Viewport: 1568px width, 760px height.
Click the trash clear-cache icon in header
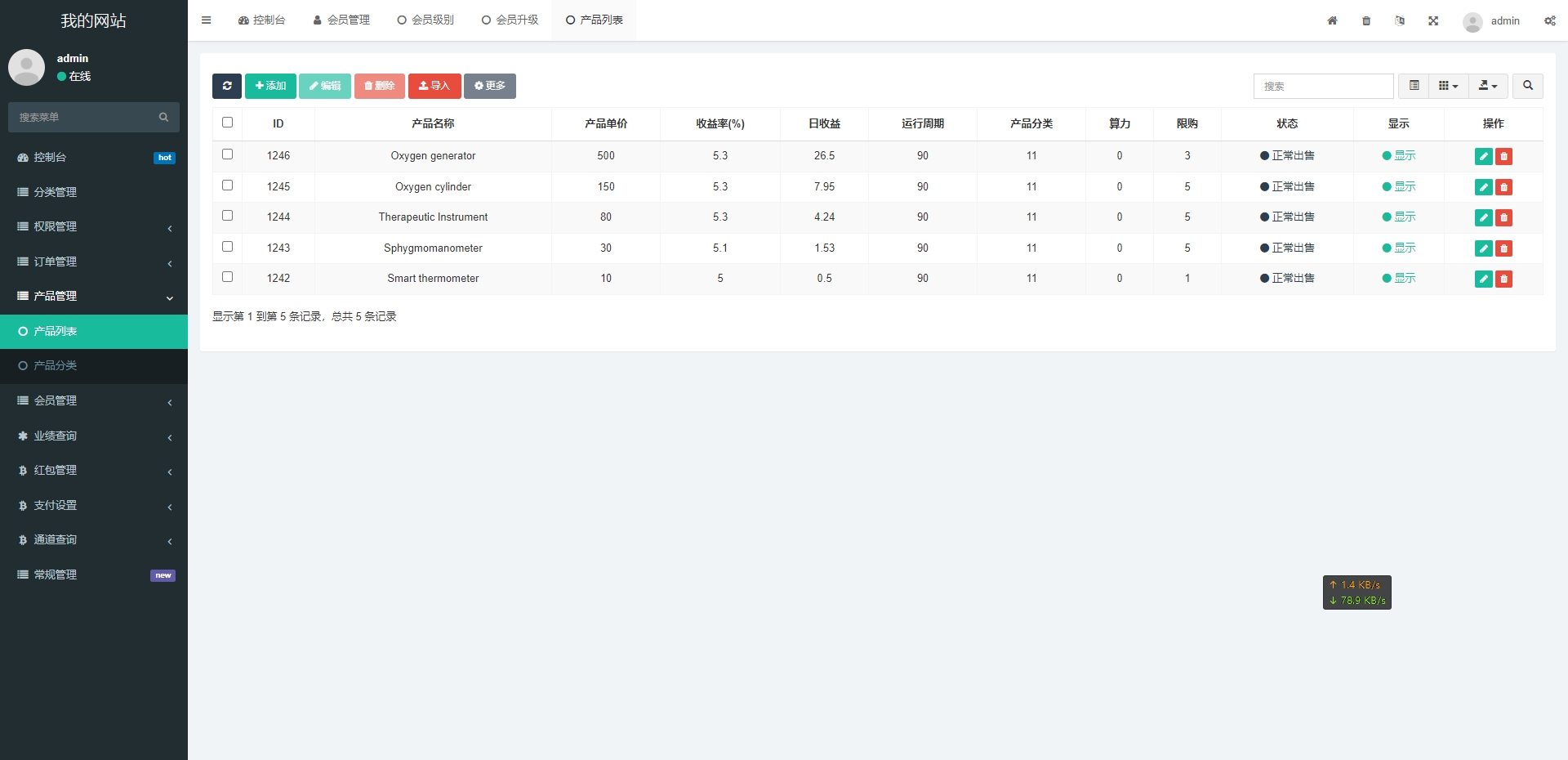(x=1366, y=20)
